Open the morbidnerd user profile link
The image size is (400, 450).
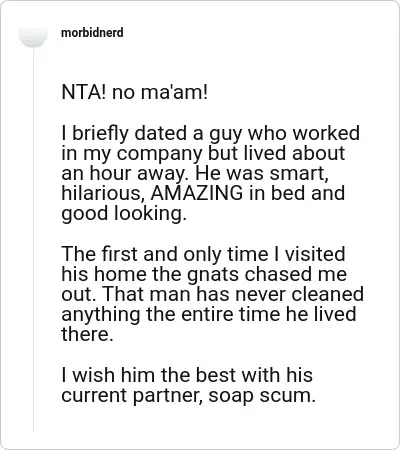92,33
